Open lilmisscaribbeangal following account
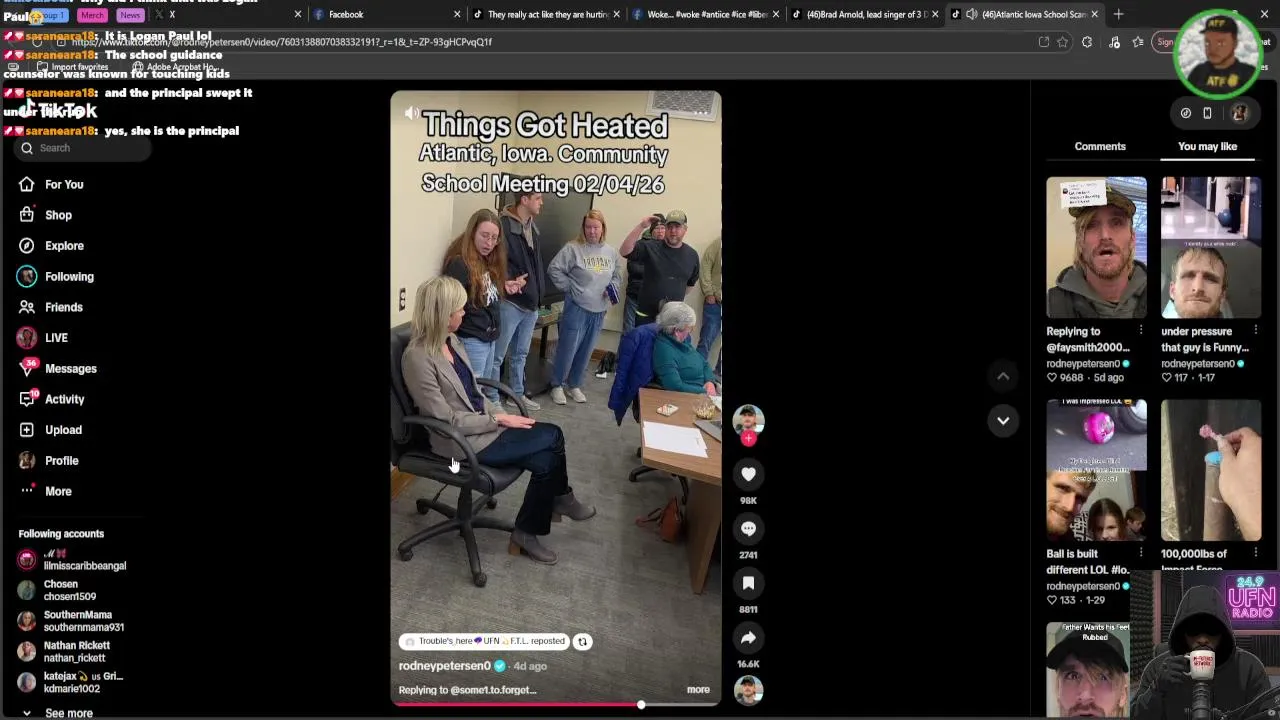 pyautogui.click(x=72, y=559)
